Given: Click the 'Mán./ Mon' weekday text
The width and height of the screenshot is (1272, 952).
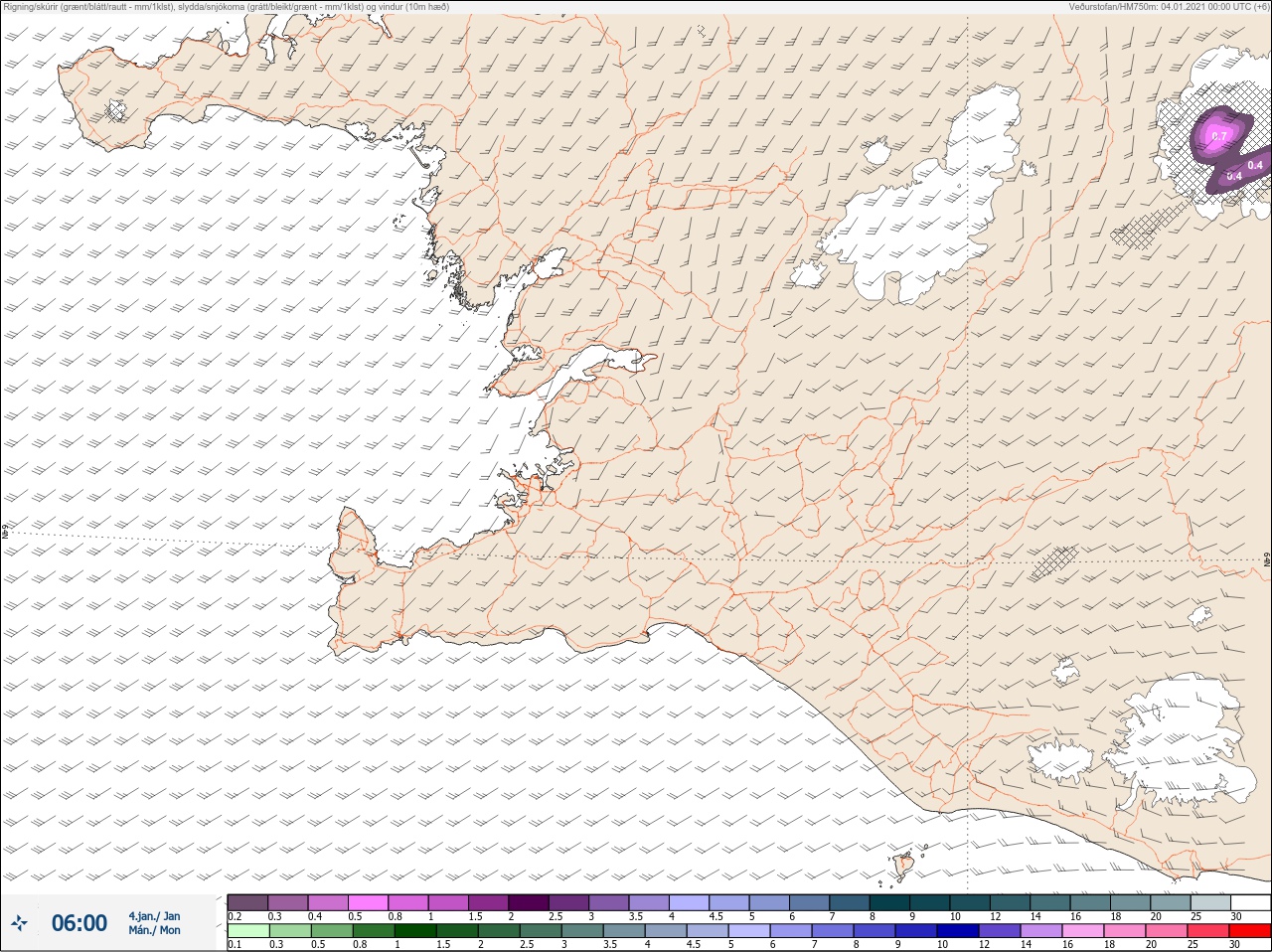Looking at the screenshot, I should point(154,931).
